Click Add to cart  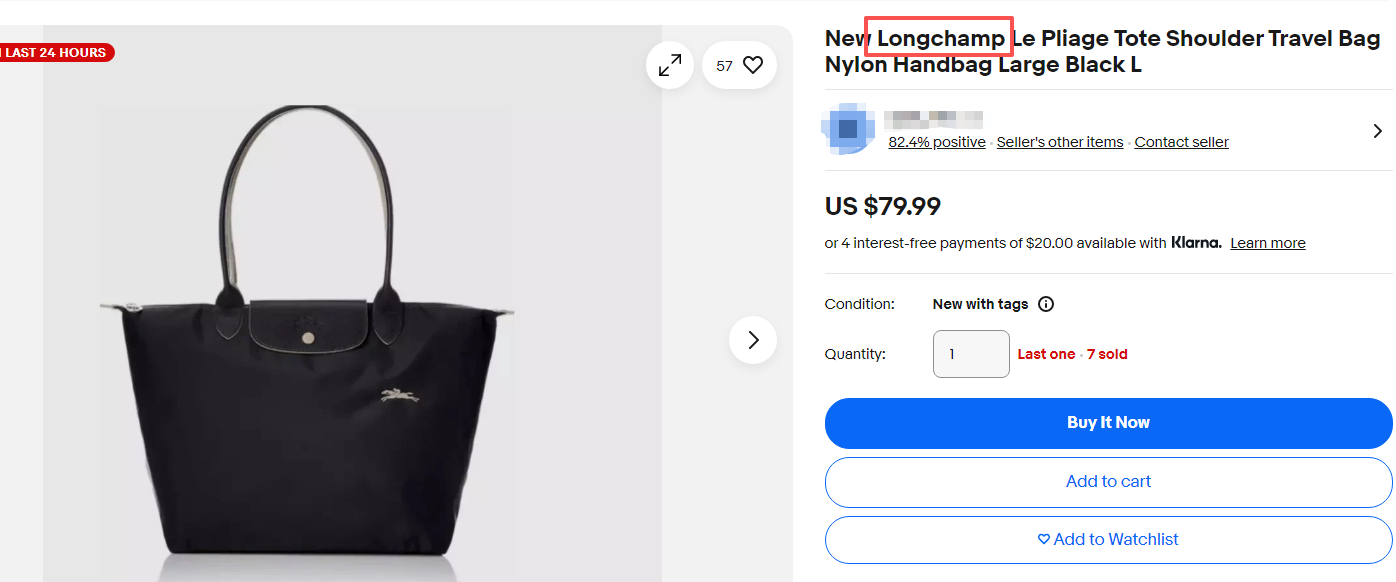point(1107,481)
